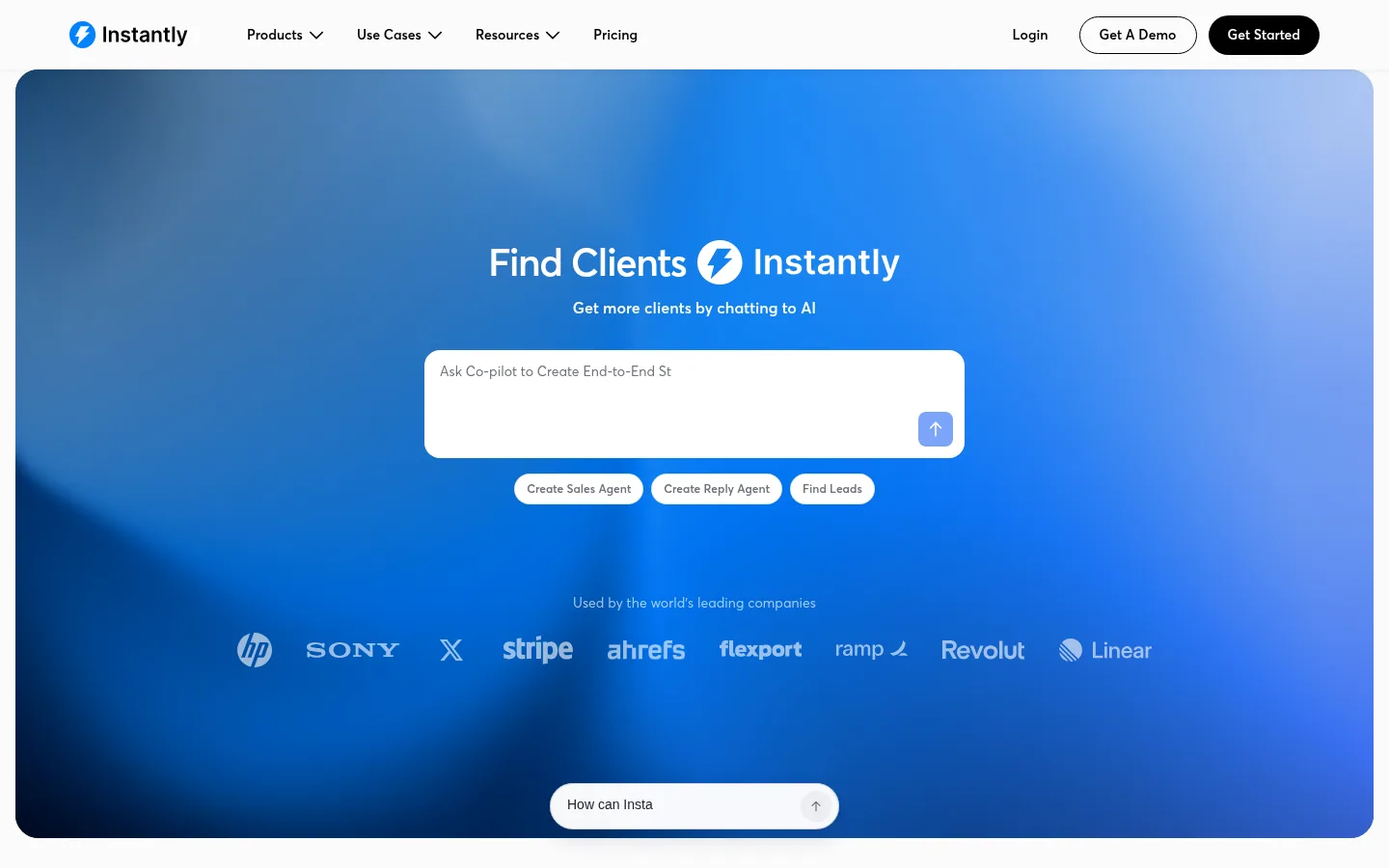Click the Get Started button
The width and height of the screenshot is (1389, 868).
click(x=1264, y=35)
